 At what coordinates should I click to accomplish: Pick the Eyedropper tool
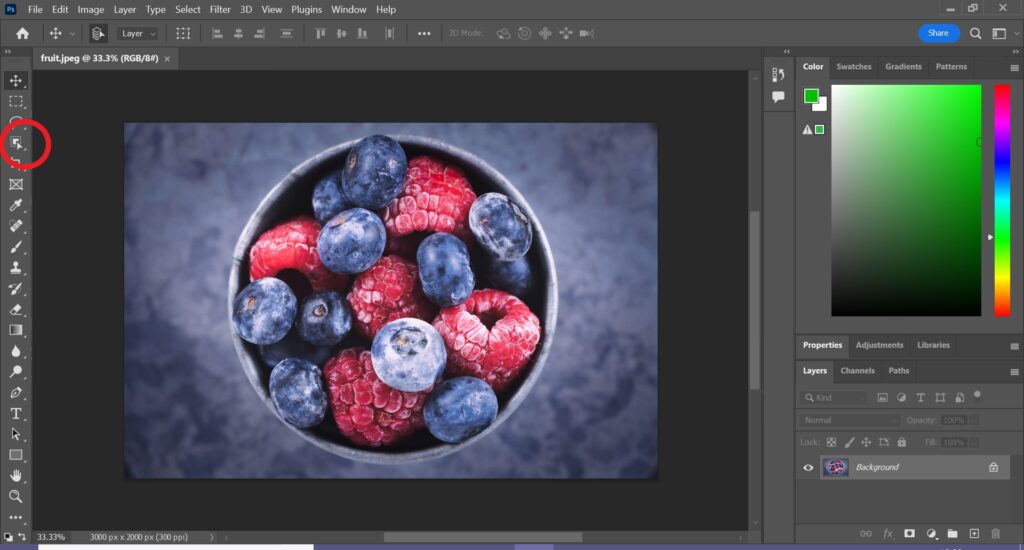click(16, 205)
